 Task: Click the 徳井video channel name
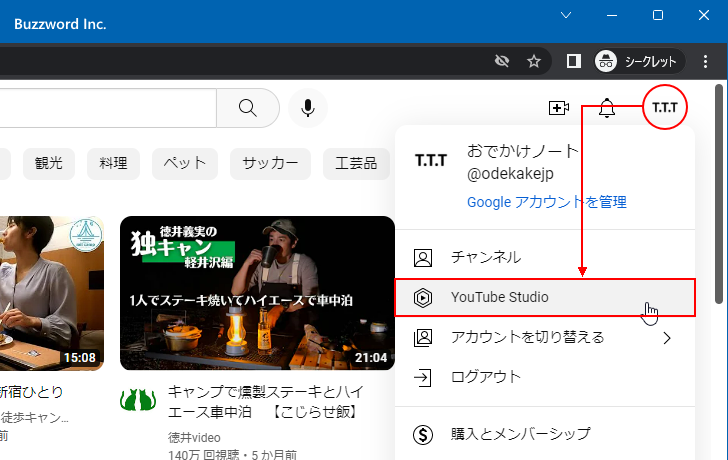point(194,437)
